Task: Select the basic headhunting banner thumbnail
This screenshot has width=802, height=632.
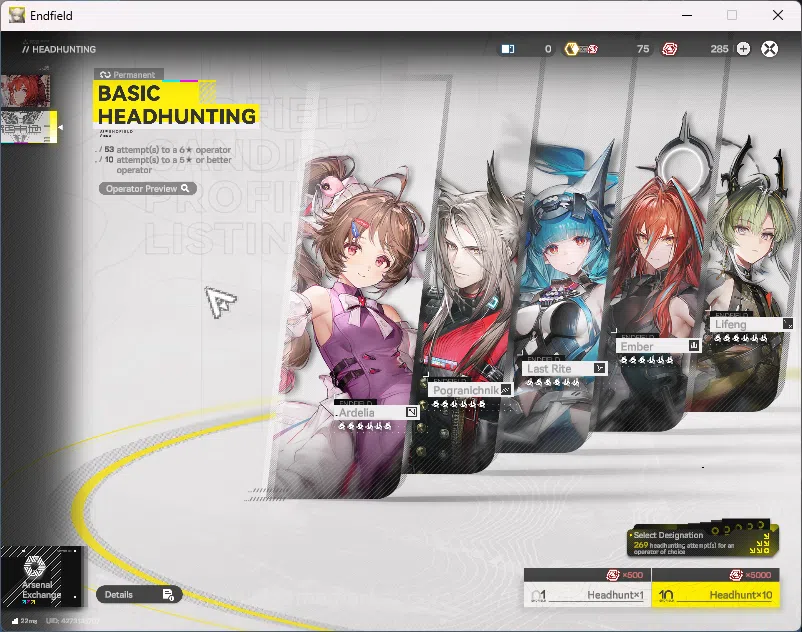Action: click(28, 127)
